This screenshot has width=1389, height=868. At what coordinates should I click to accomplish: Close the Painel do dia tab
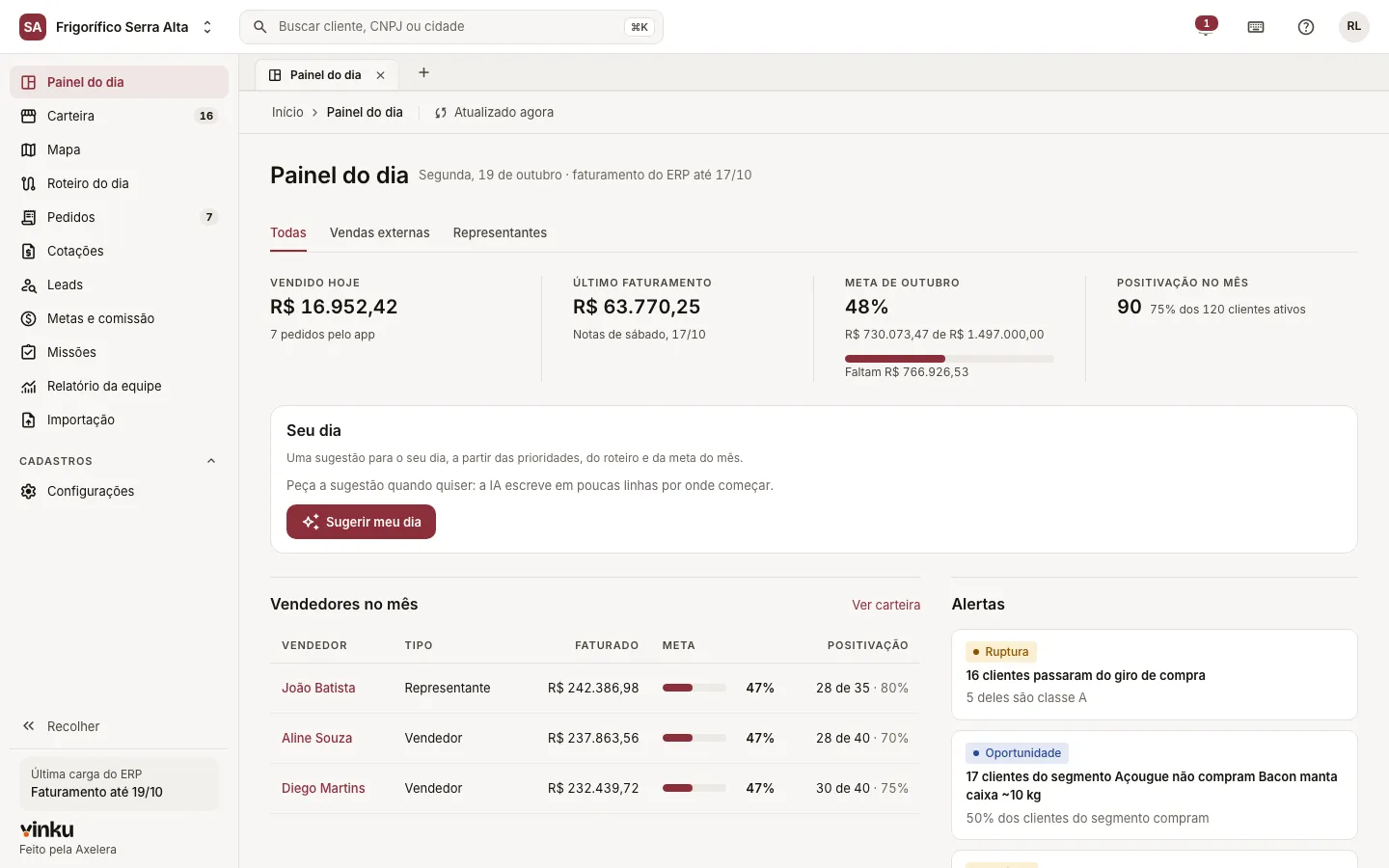pyautogui.click(x=381, y=75)
